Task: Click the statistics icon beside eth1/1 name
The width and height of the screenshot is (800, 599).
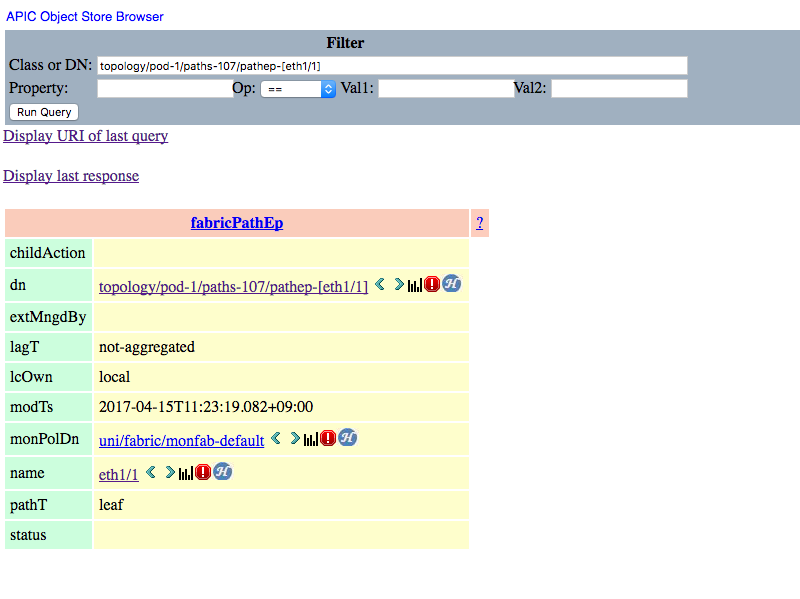Action: click(x=184, y=471)
